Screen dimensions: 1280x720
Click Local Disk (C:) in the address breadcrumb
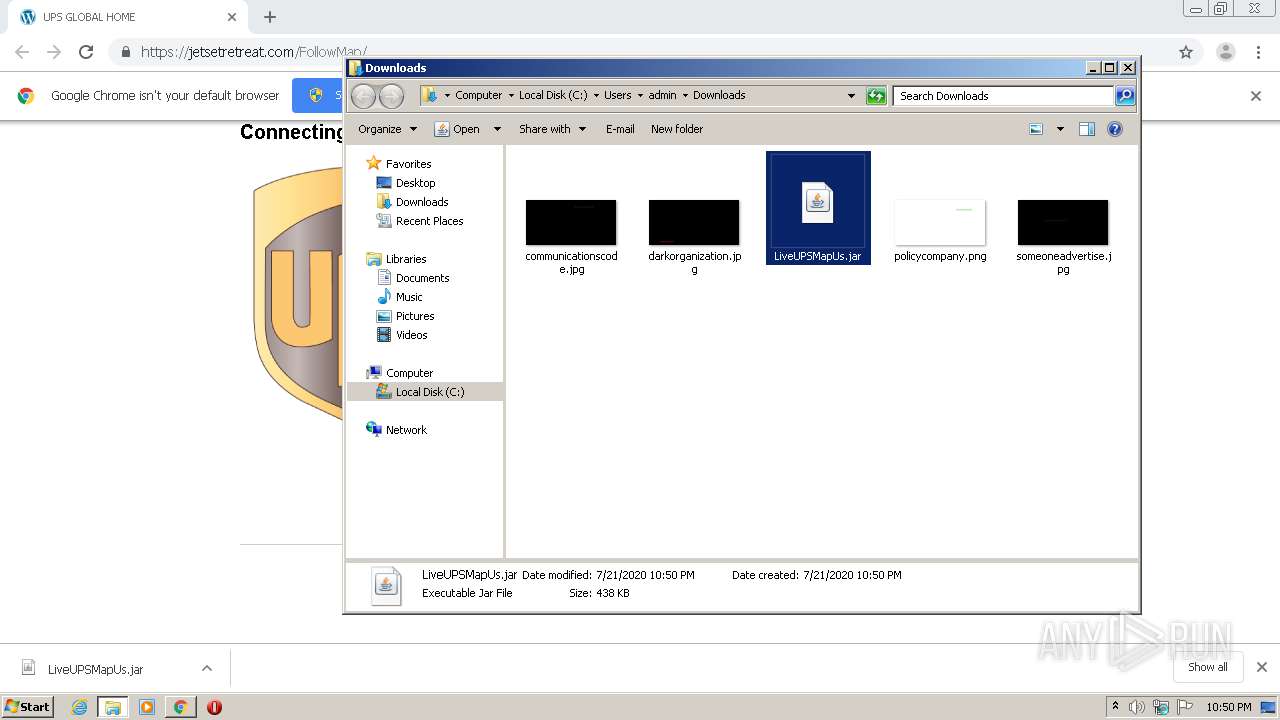(x=553, y=95)
